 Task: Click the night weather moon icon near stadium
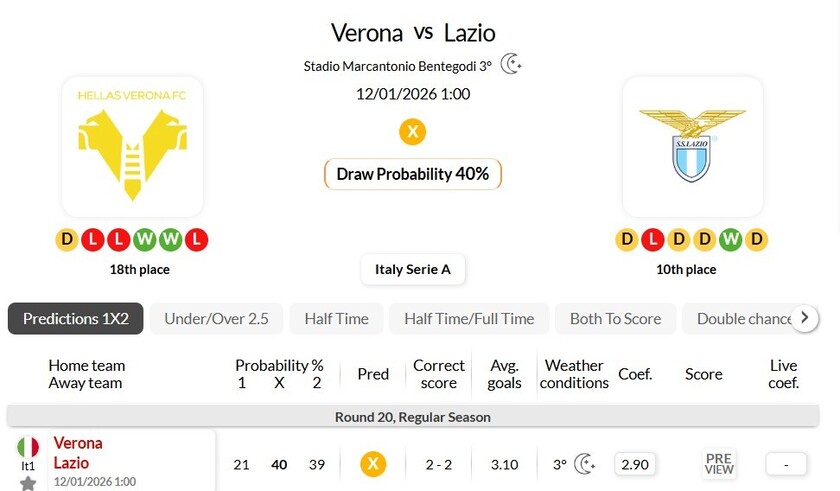511,65
